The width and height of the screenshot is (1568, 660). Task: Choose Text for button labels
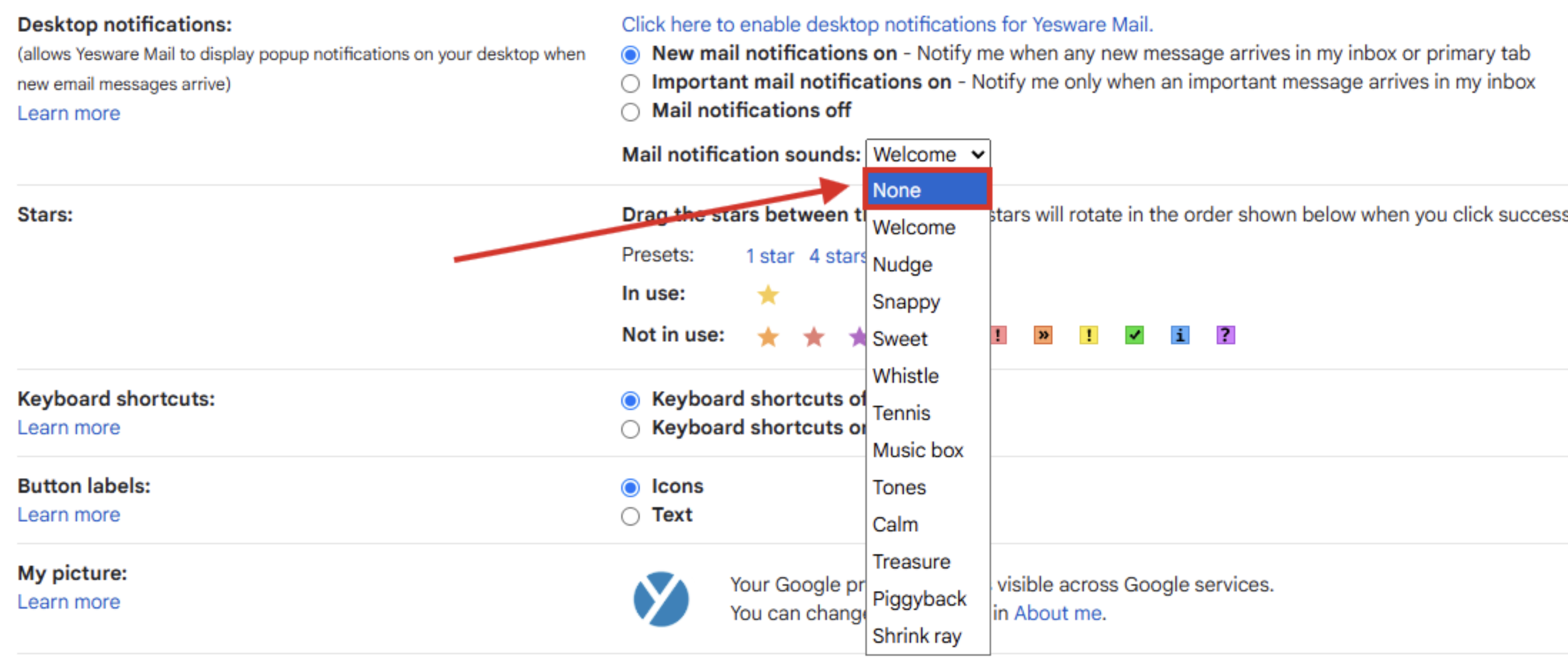[630, 516]
